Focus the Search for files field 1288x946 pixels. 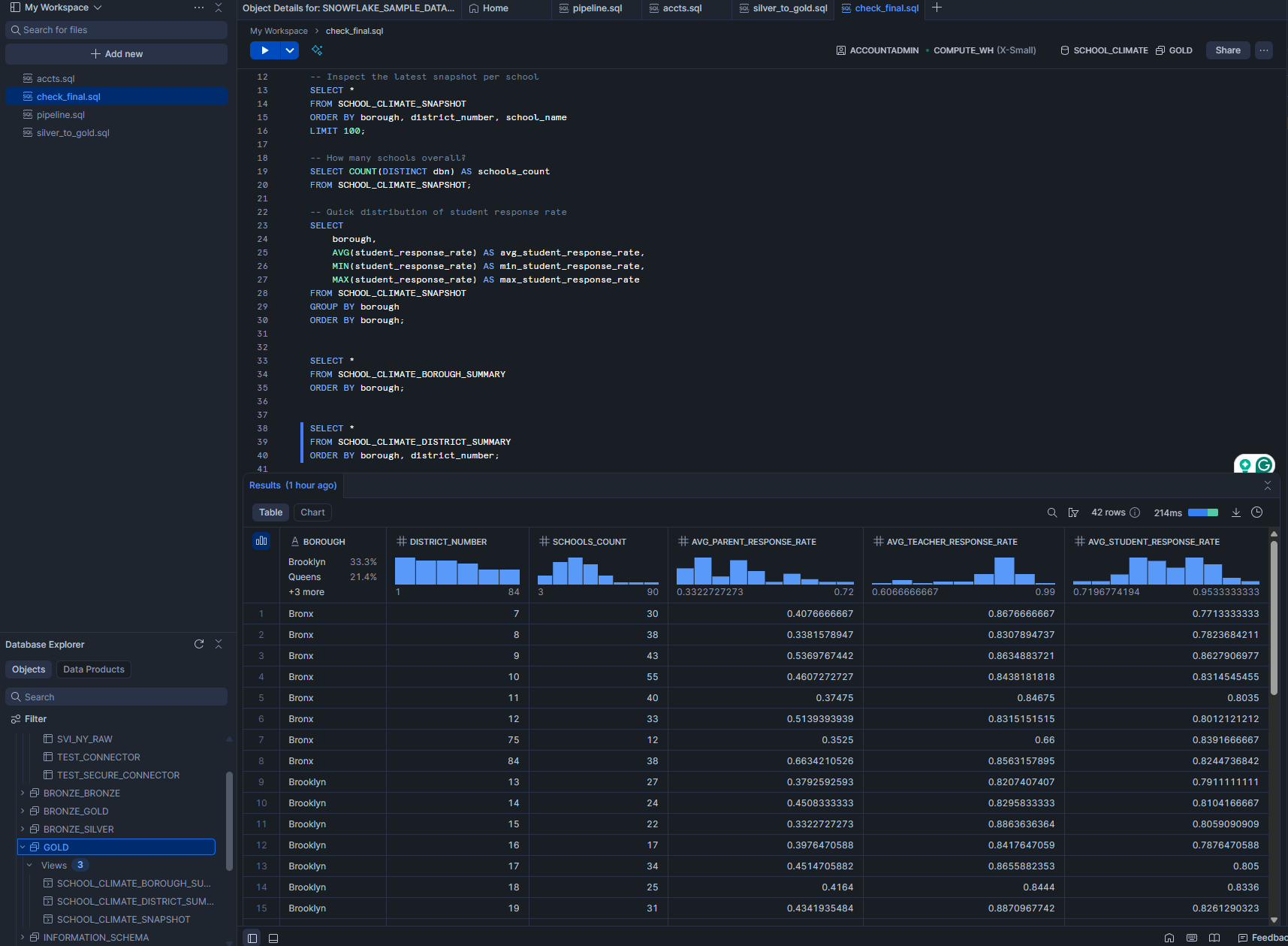(116, 30)
